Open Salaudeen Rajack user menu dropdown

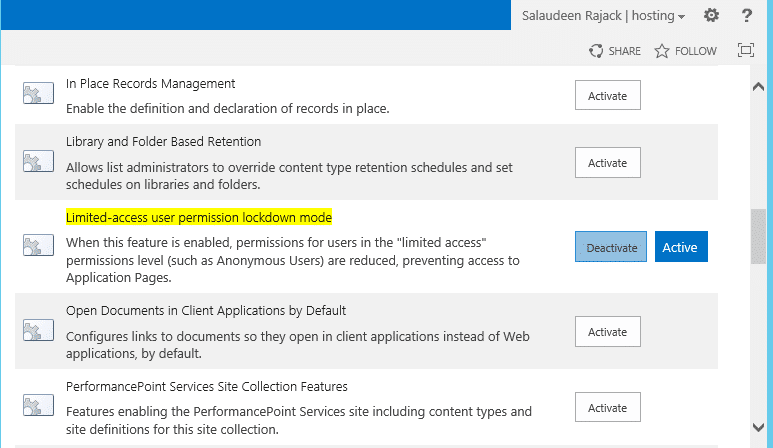[603, 16]
